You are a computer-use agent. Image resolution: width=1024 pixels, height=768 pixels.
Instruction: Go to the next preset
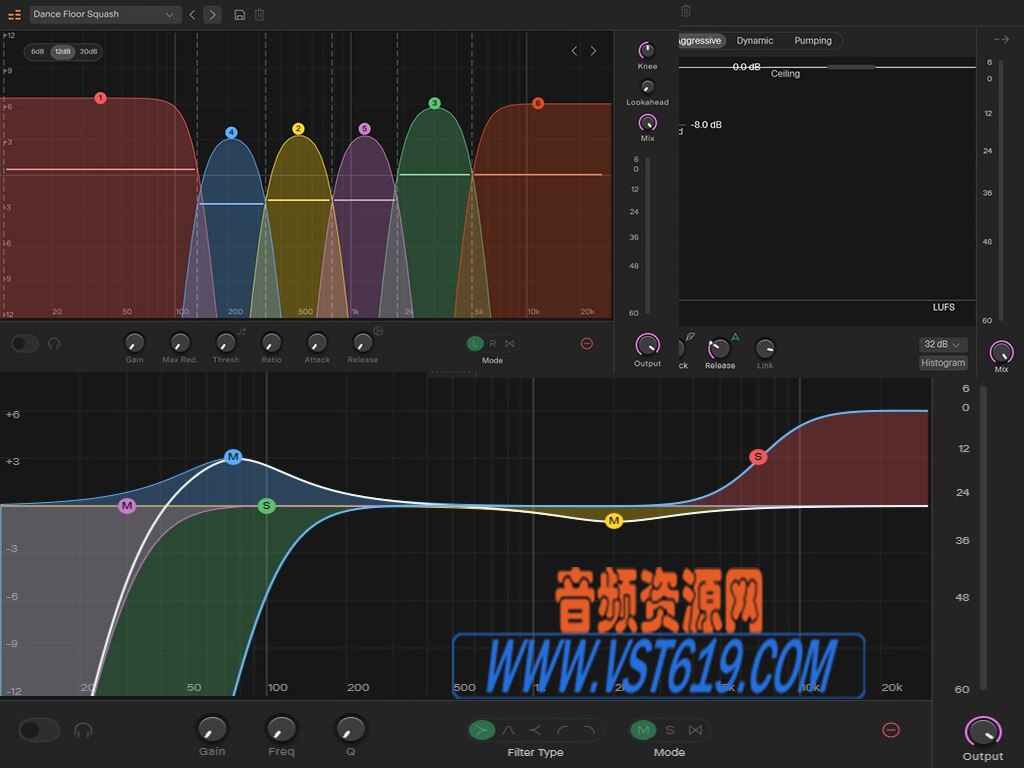(x=212, y=14)
